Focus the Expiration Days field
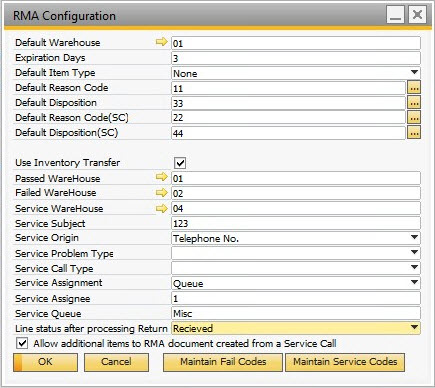Image resolution: width=435 pixels, height=388 pixels. [x=296, y=58]
